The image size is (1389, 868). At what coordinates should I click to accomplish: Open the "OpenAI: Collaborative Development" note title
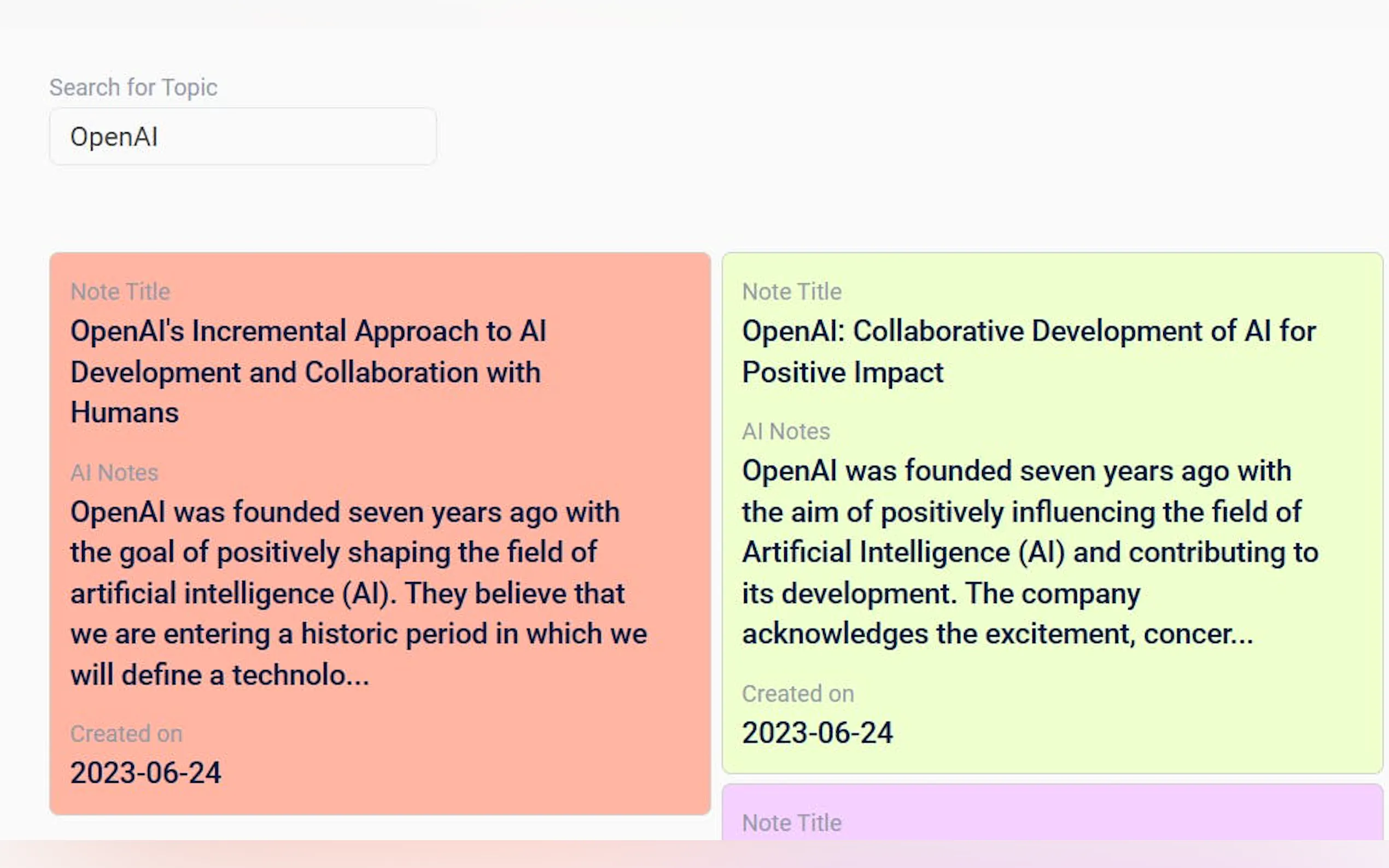pos(1028,351)
